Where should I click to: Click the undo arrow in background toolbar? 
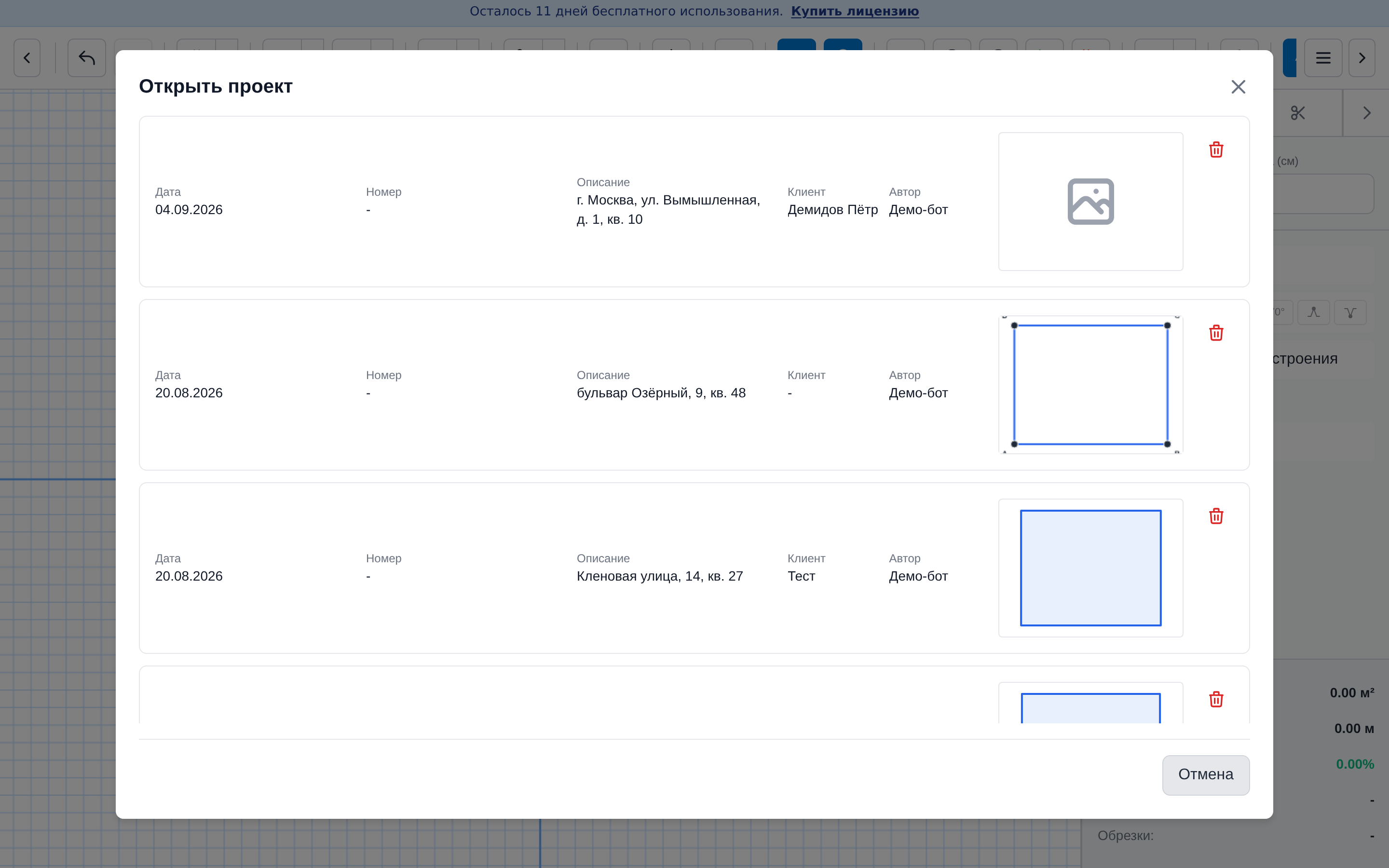pos(87,58)
